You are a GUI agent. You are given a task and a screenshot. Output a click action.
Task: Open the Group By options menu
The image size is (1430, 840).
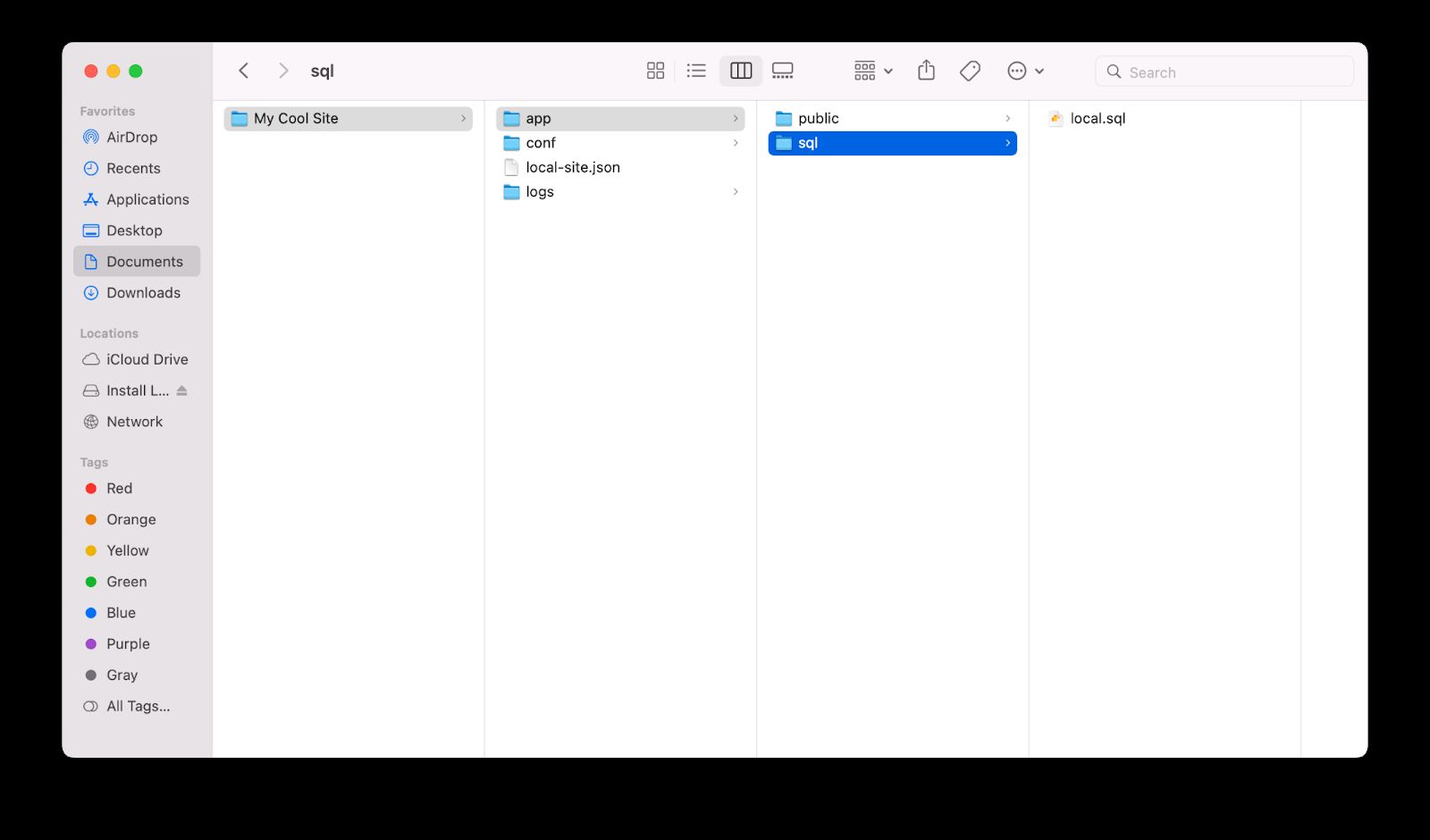tap(873, 71)
